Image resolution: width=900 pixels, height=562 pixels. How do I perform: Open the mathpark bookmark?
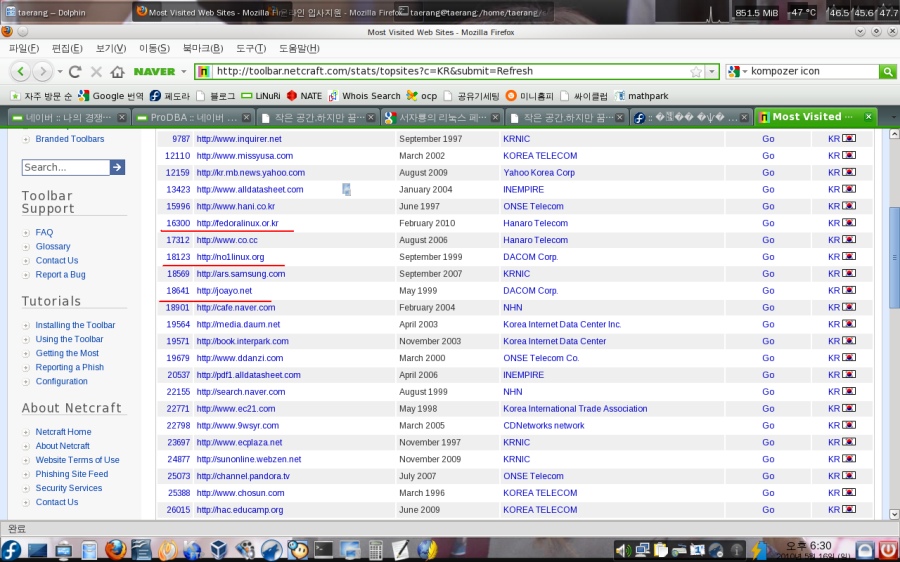tap(641, 96)
